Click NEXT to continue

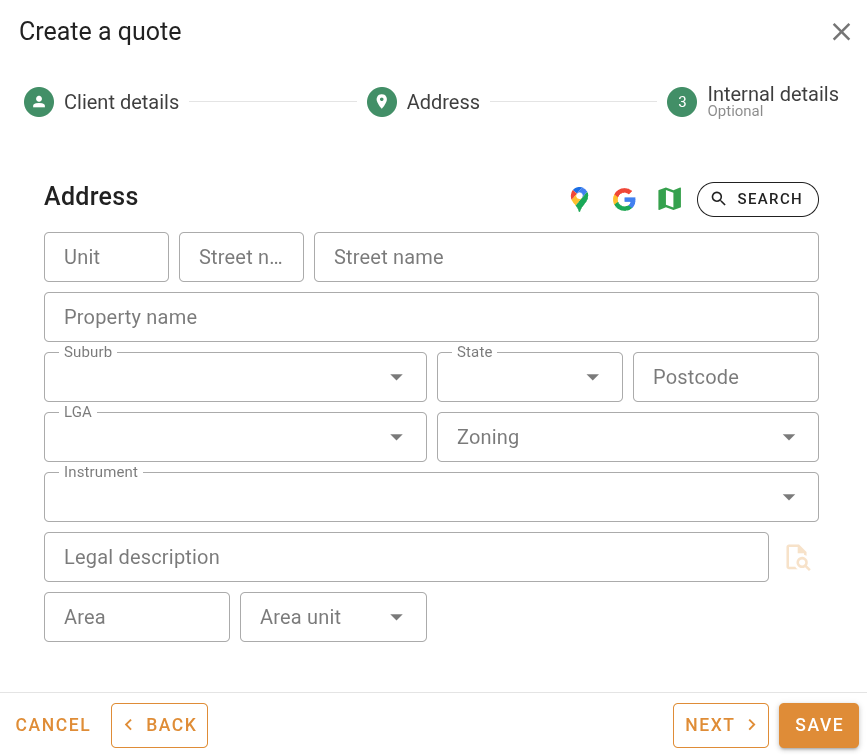[x=721, y=724]
